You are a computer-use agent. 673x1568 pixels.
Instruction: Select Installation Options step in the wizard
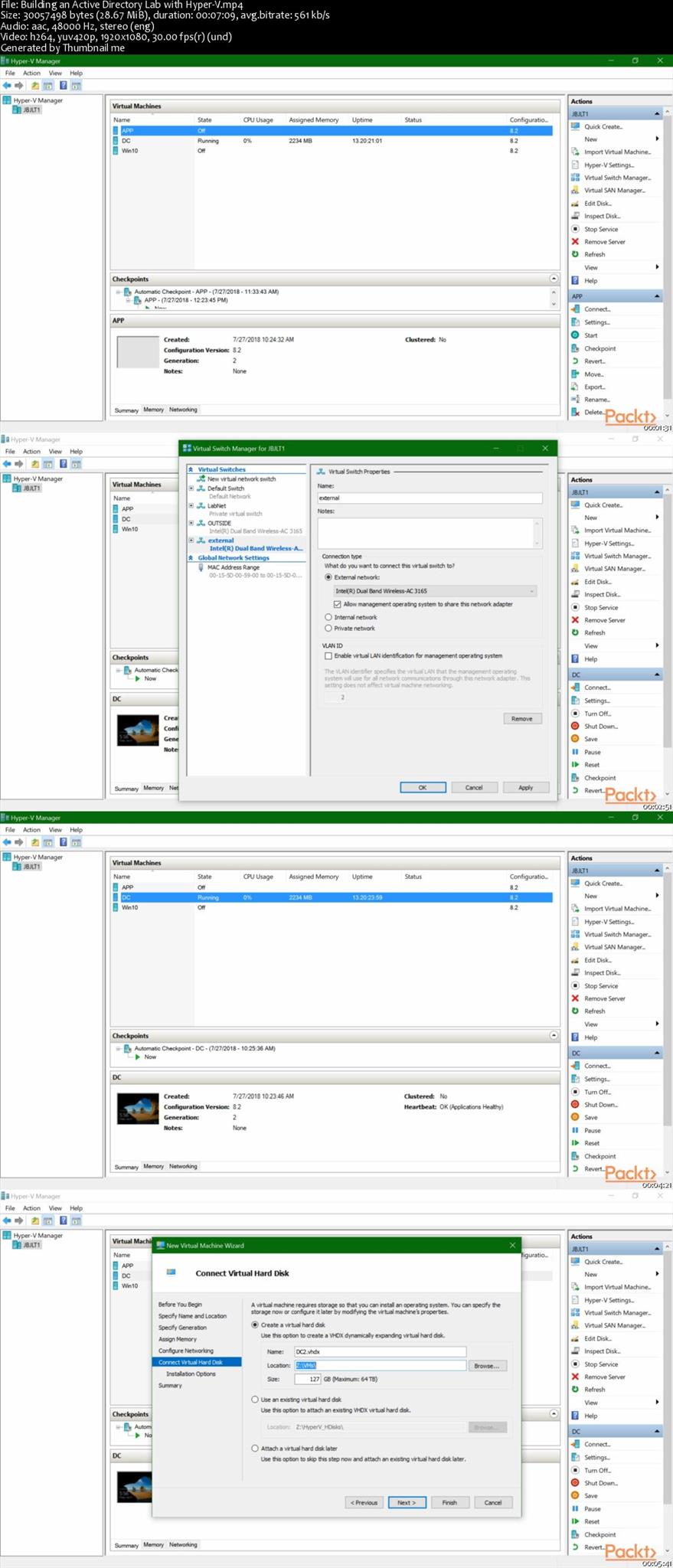tap(191, 1374)
